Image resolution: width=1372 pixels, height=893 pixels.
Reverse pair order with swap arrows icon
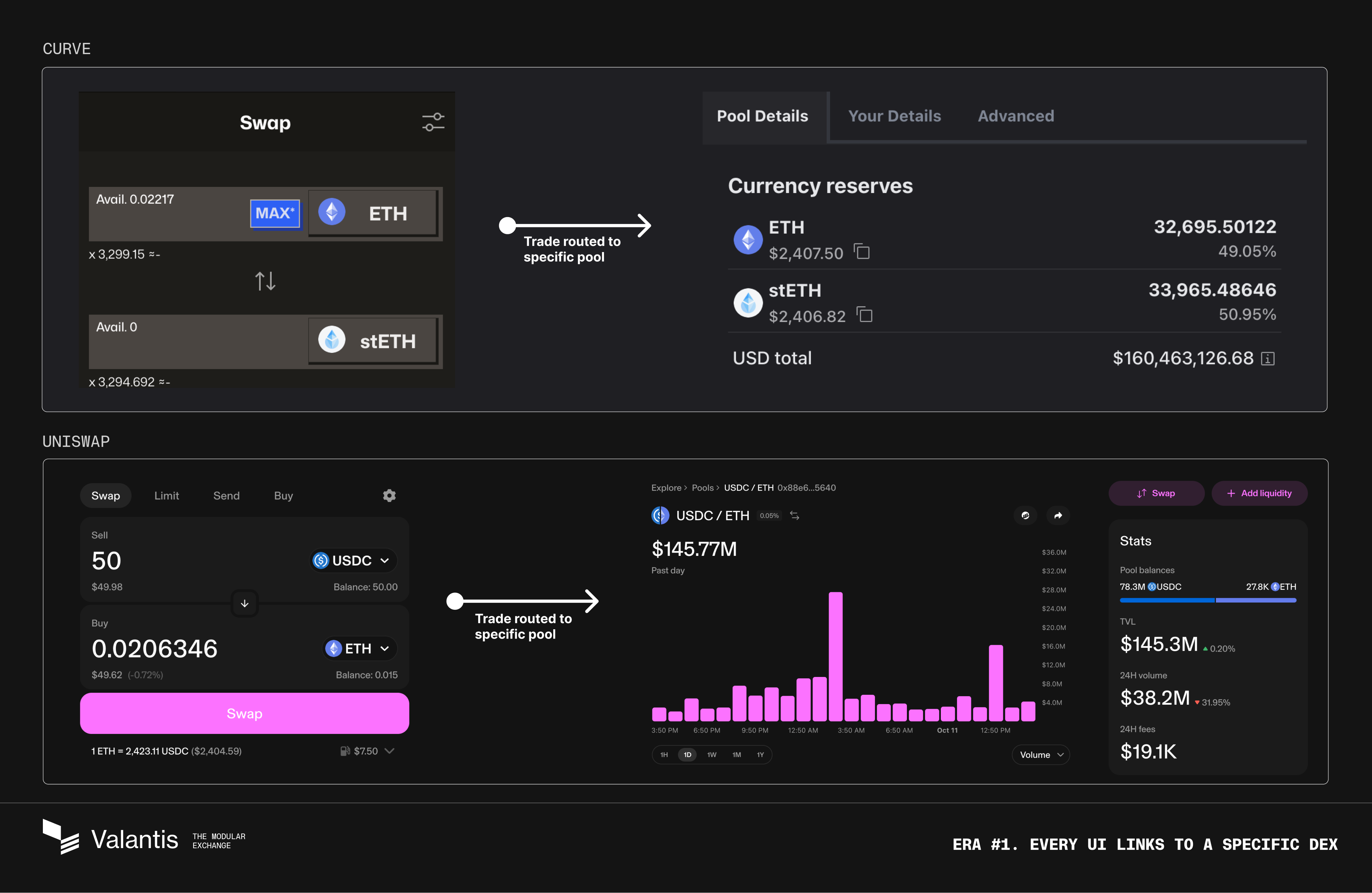(794, 515)
